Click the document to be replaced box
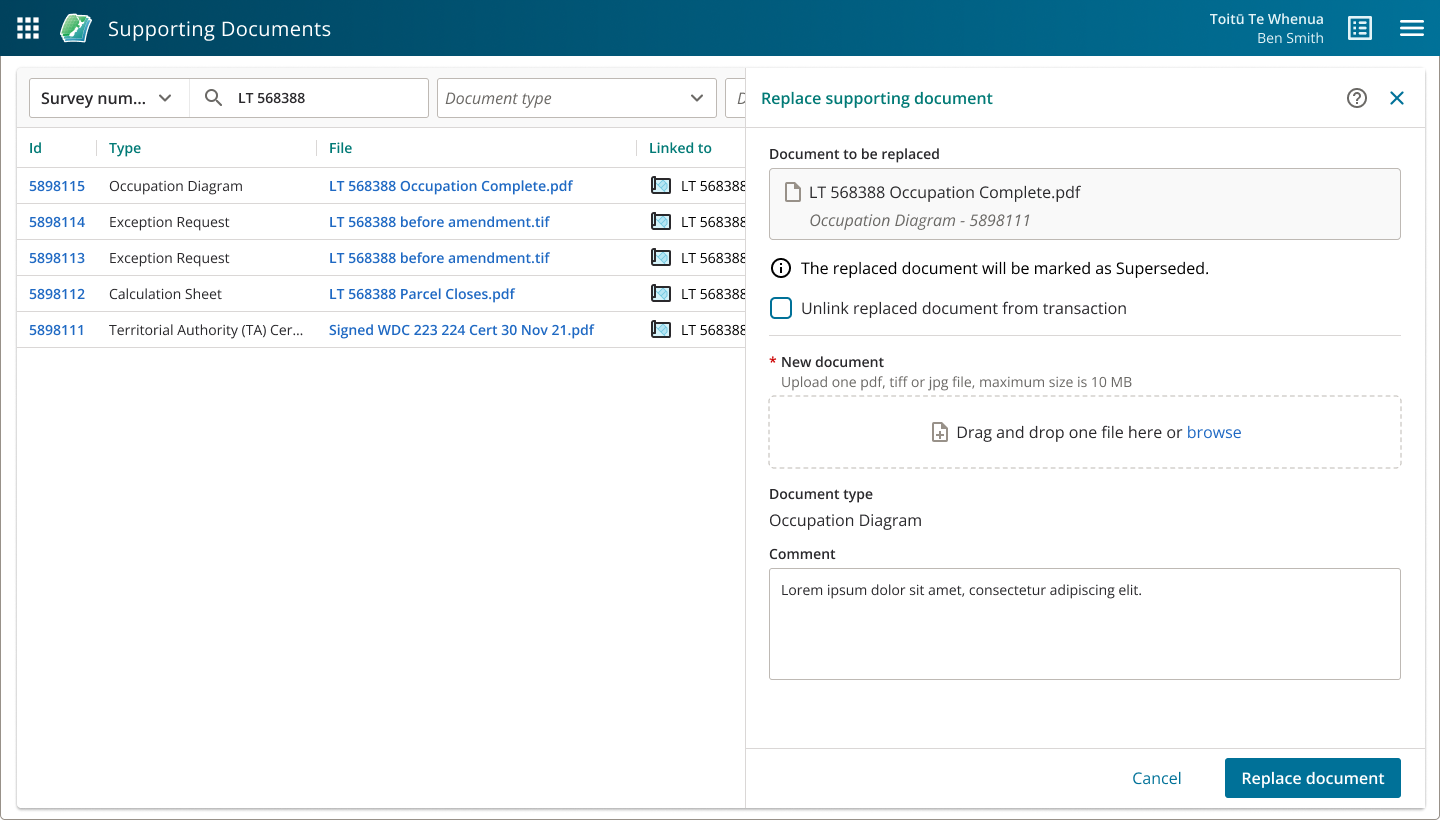The height and width of the screenshot is (820, 1440). (x=1085, y=204)
